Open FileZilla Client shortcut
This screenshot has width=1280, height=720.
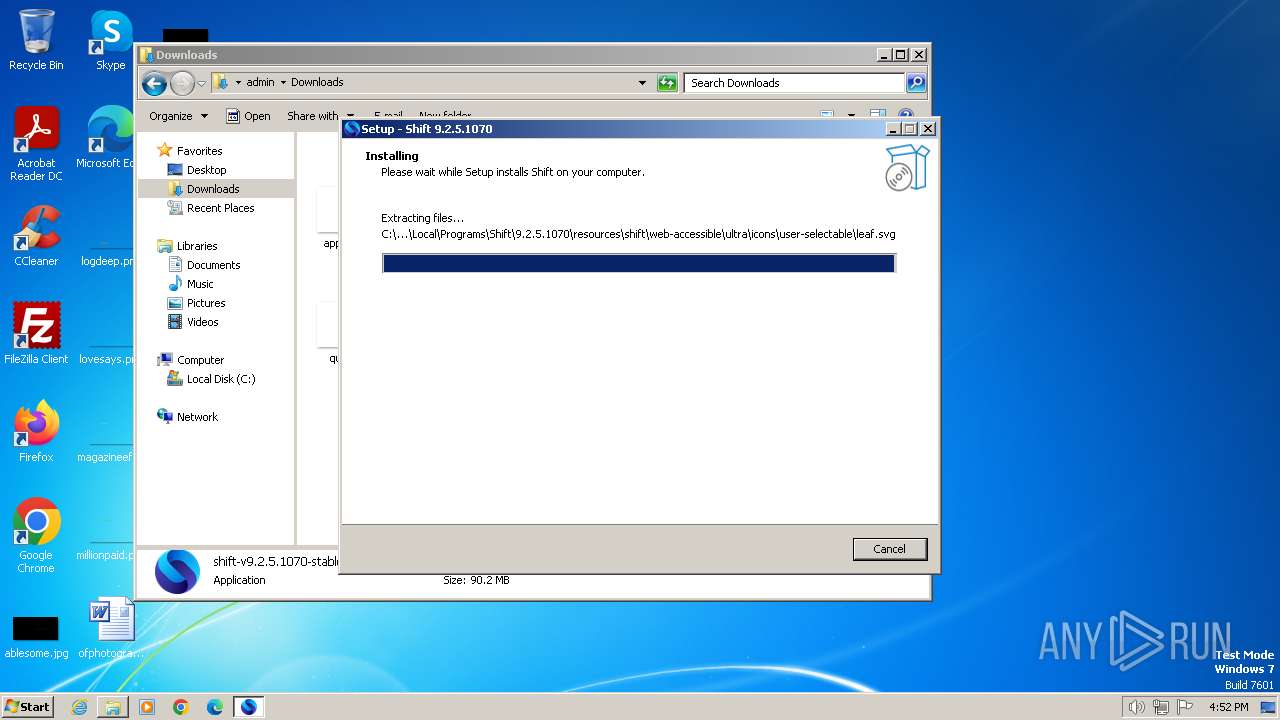(36, 333)
